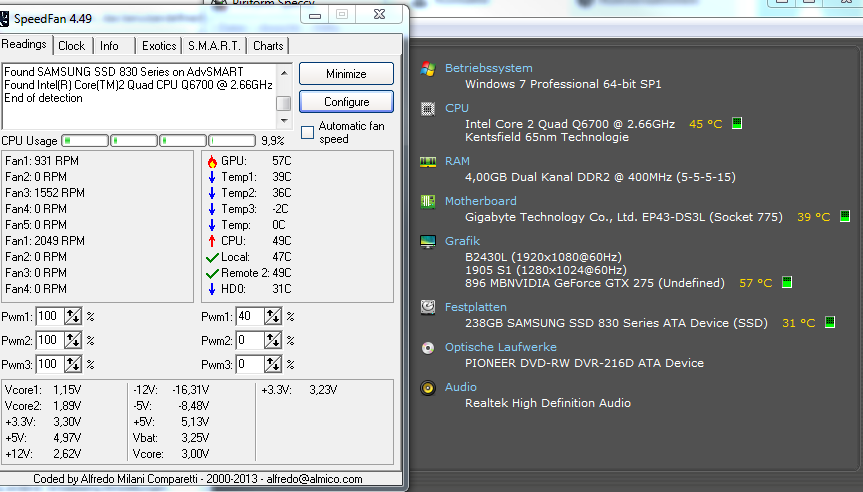Switch to the Exotics tab

pyautogui.click(x=159, y=46)
